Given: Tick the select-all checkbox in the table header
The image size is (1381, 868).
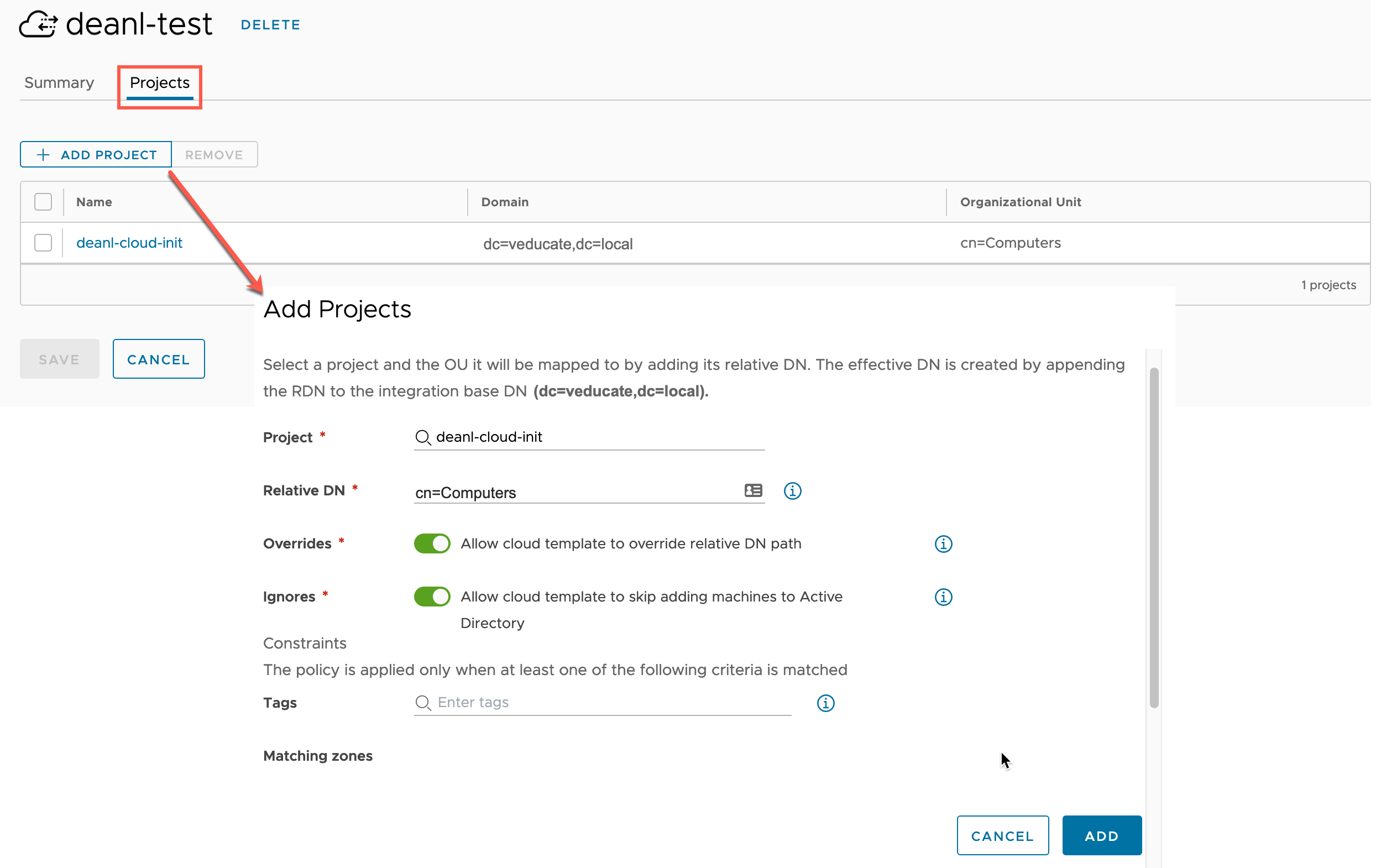Looking at the screenshot, I should 43,202.
